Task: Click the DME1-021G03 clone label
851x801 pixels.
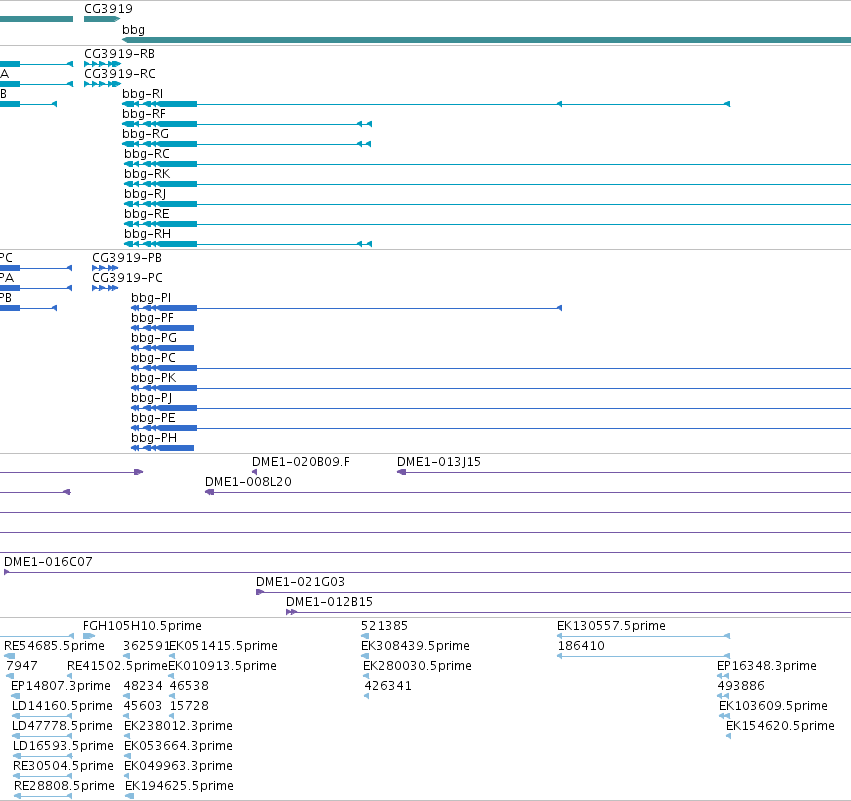Action: pos(300,582)
